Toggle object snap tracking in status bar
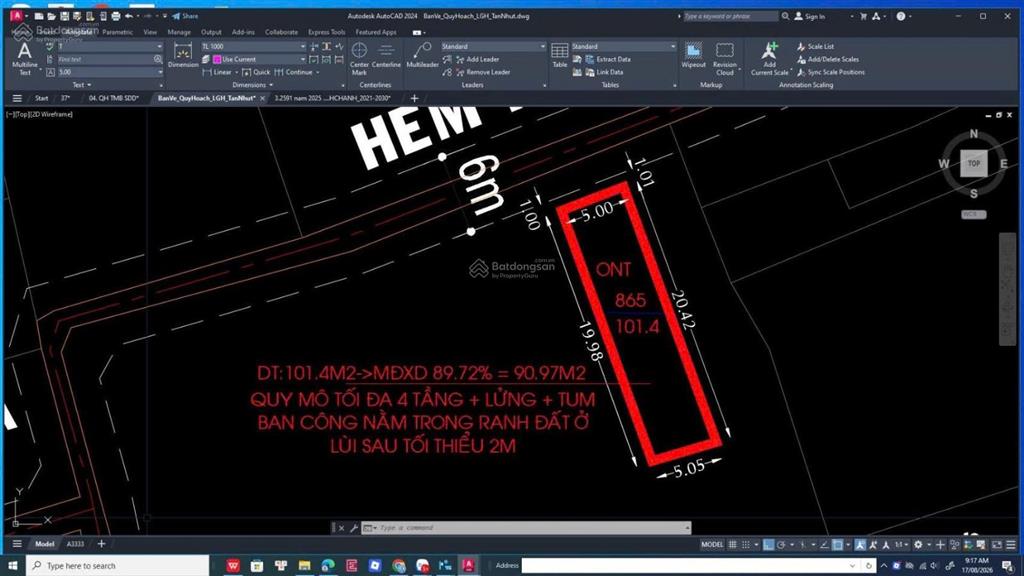Viewport: 1024px width, 576px height. [824, 544]
